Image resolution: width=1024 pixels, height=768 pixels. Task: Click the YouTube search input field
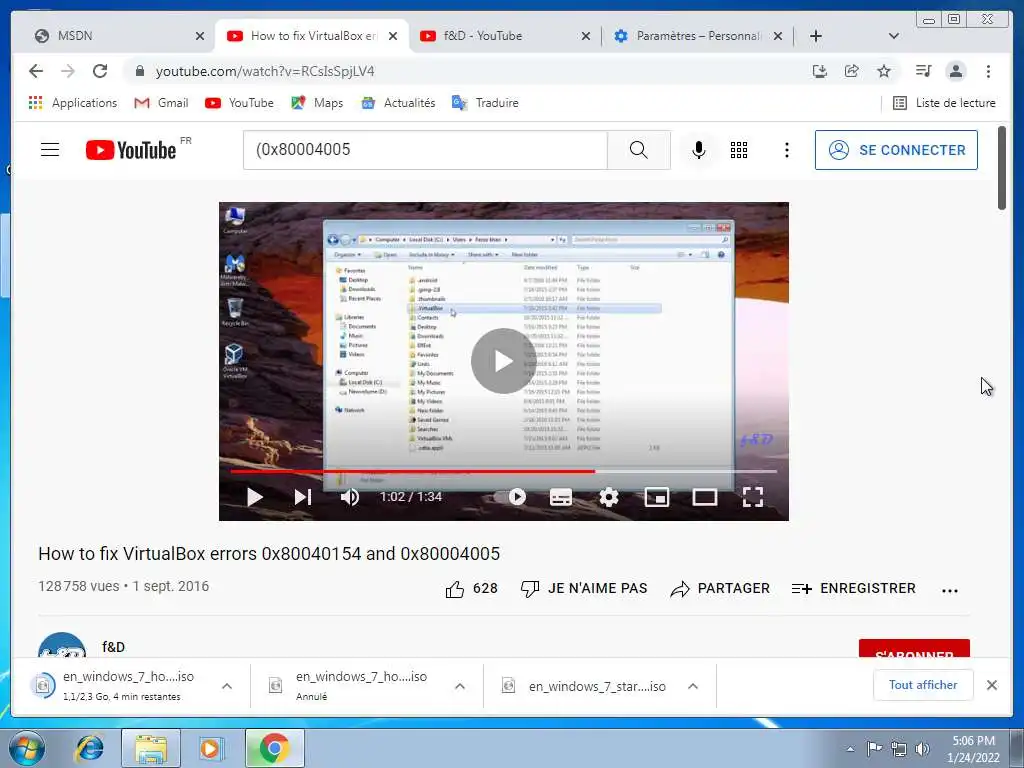(x=425, y=150)
